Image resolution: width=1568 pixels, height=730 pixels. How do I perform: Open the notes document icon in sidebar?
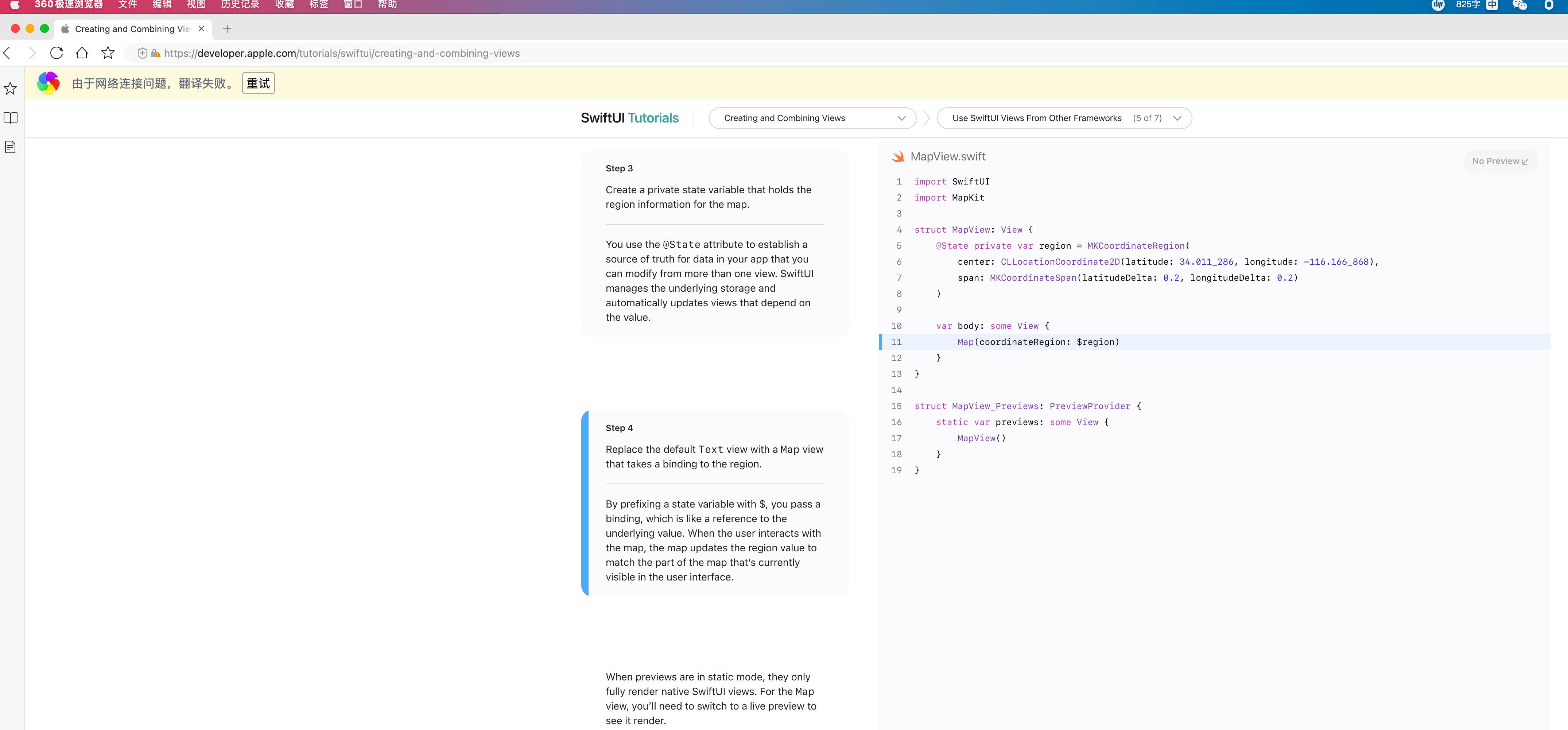pyautogui.click(x=10, y=147)
